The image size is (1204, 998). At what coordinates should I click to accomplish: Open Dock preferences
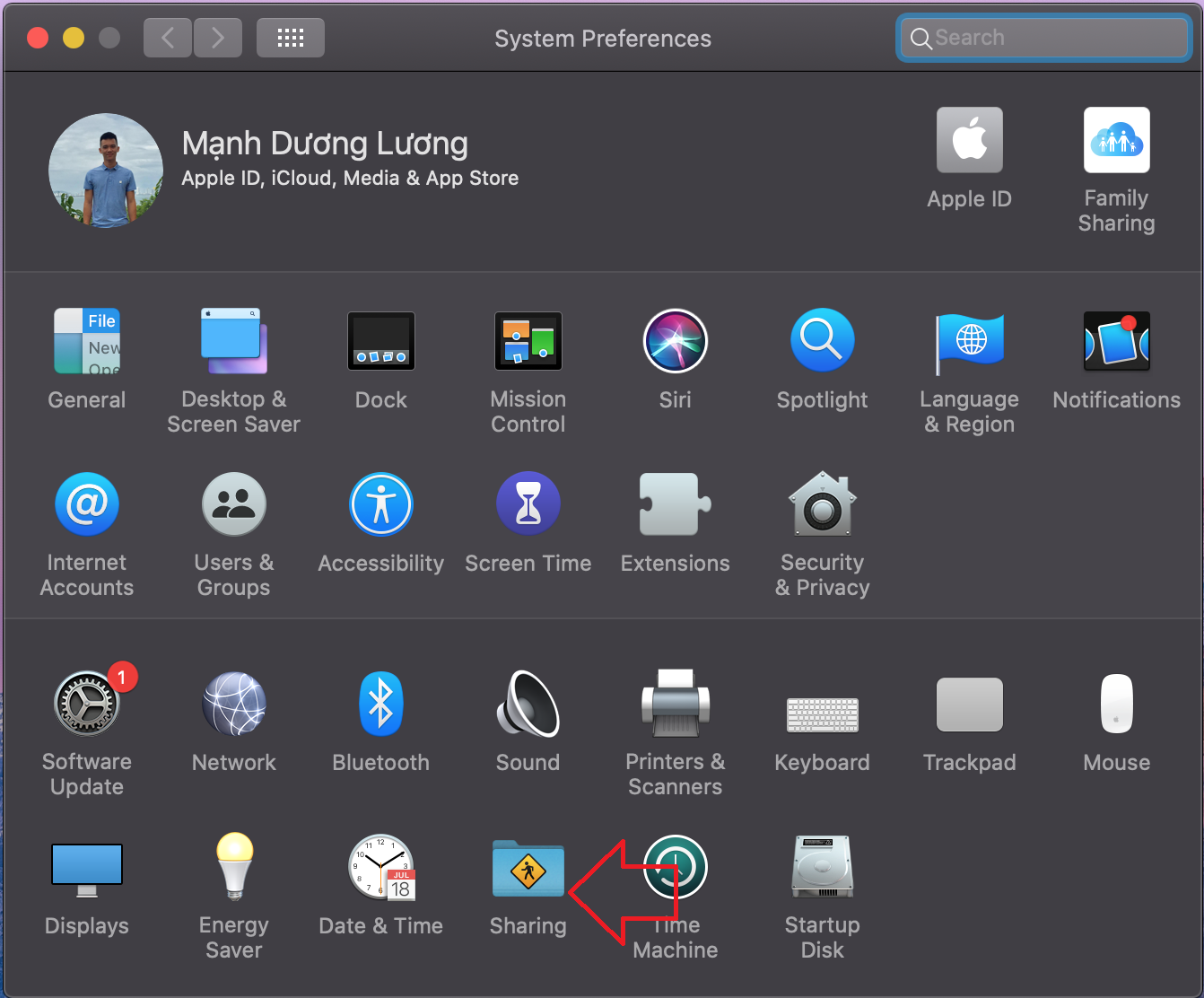[381, 341]
